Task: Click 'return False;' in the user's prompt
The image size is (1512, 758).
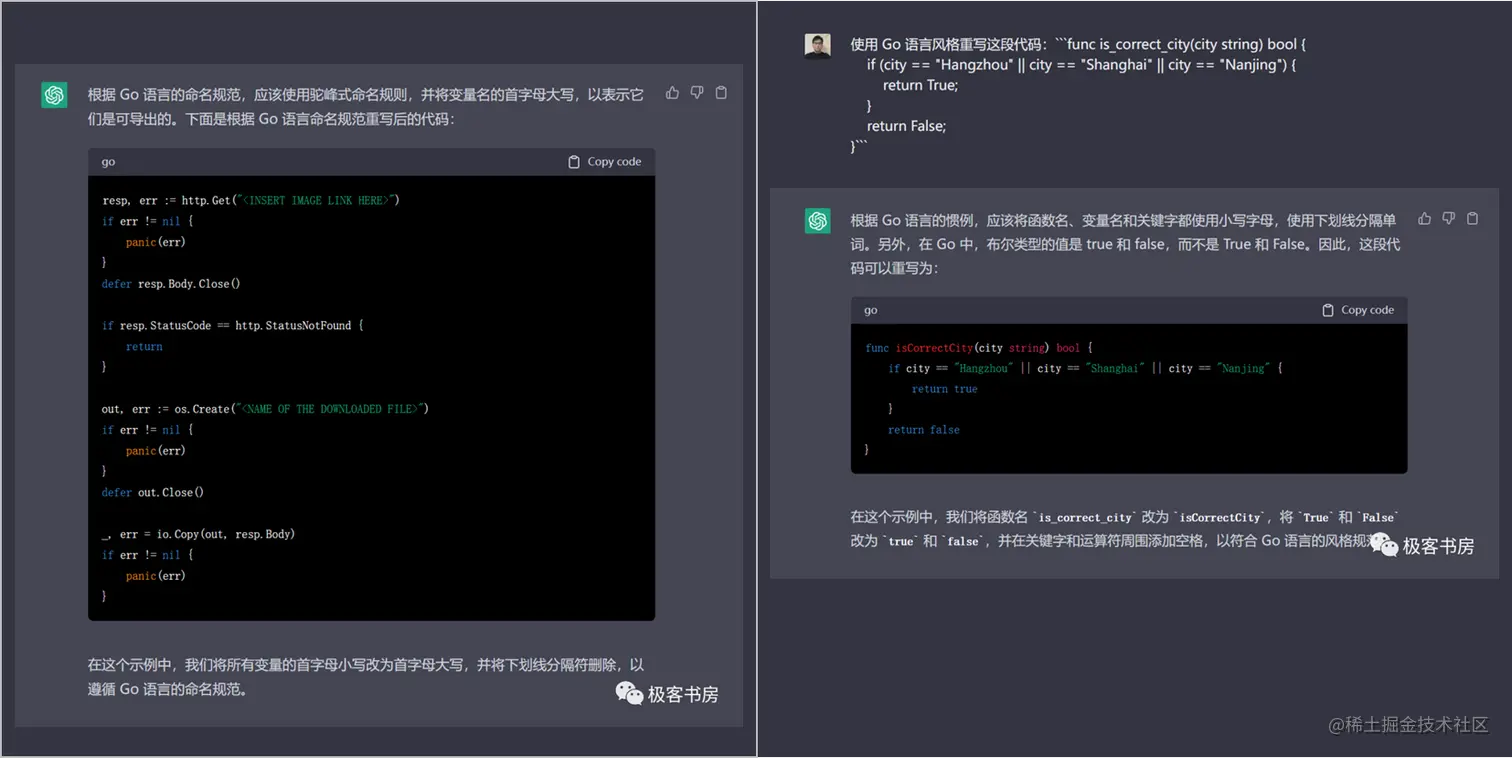Action: [906, 126]
